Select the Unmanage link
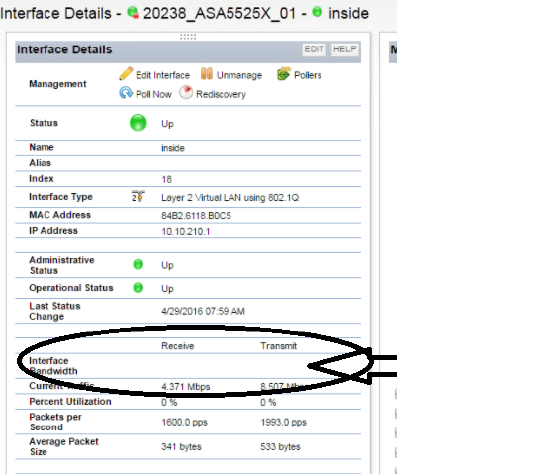This screenshot has height=474, width=550. coord(239,75)
